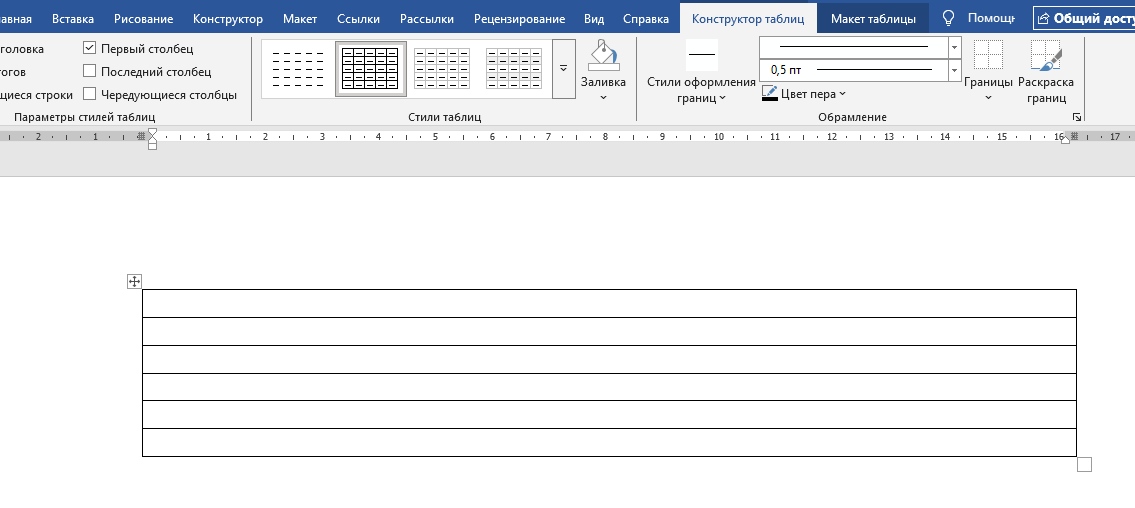Open the Вставка ribbon tab
This screenshot has height=508, width=1135.
point(73,19)
